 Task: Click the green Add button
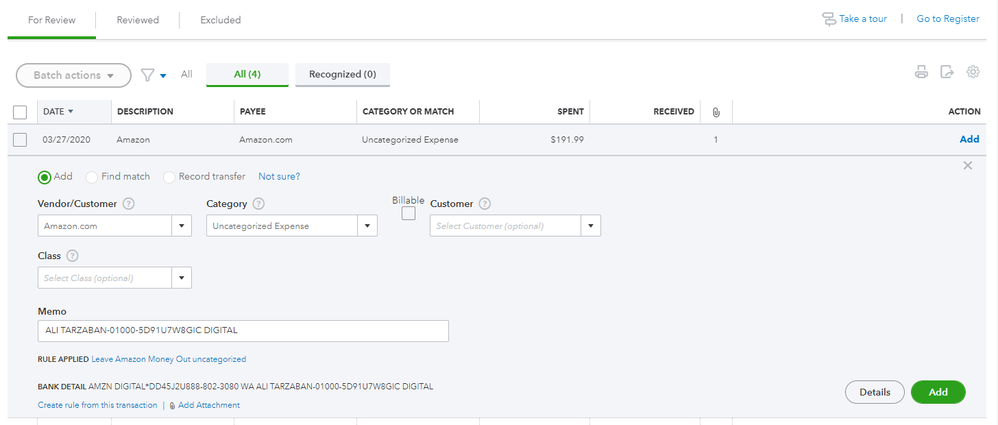click(x=938, y=392)
